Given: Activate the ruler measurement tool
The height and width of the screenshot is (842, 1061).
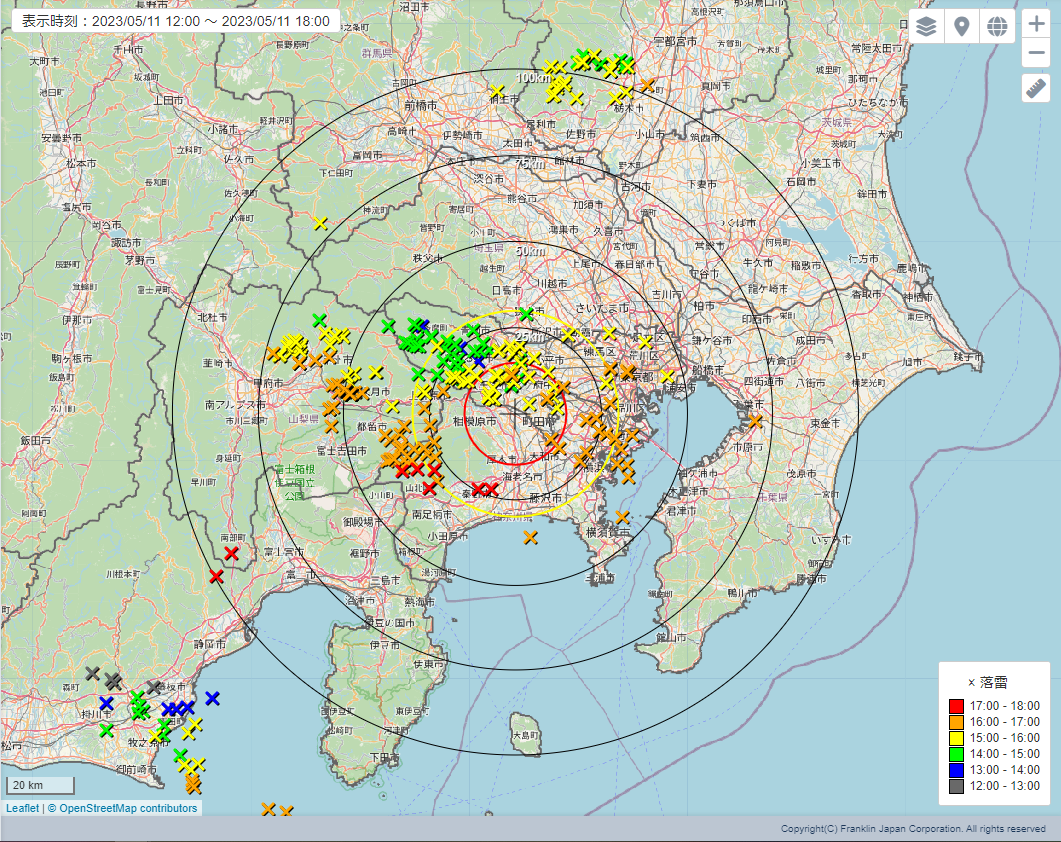Looking at the screenshot, I should click(x=1036, y=88).
